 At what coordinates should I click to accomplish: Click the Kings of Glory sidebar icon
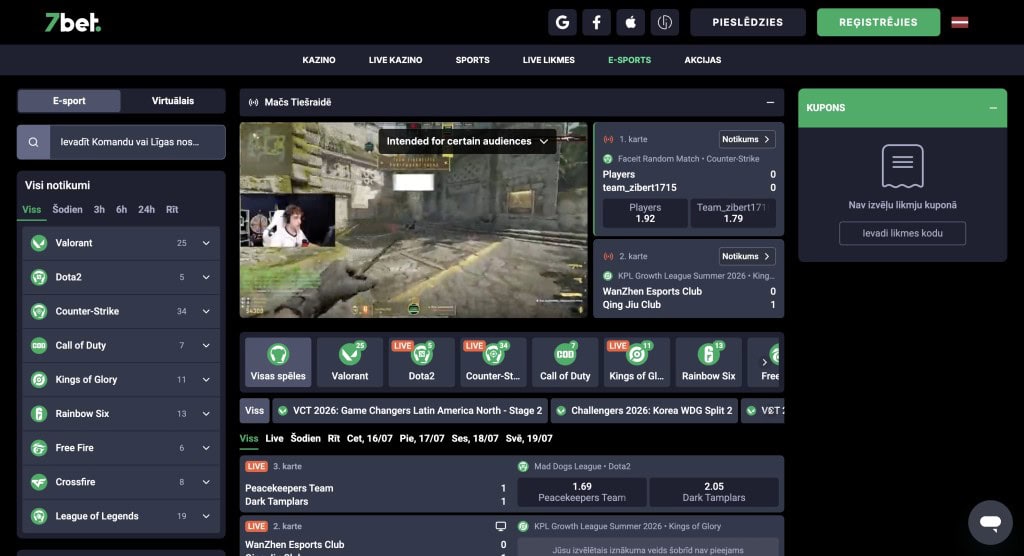[x=39, y=380]
